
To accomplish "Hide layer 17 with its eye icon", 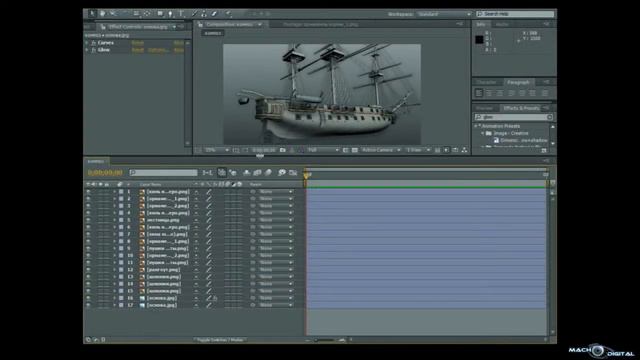I will (x=88, y=305).
